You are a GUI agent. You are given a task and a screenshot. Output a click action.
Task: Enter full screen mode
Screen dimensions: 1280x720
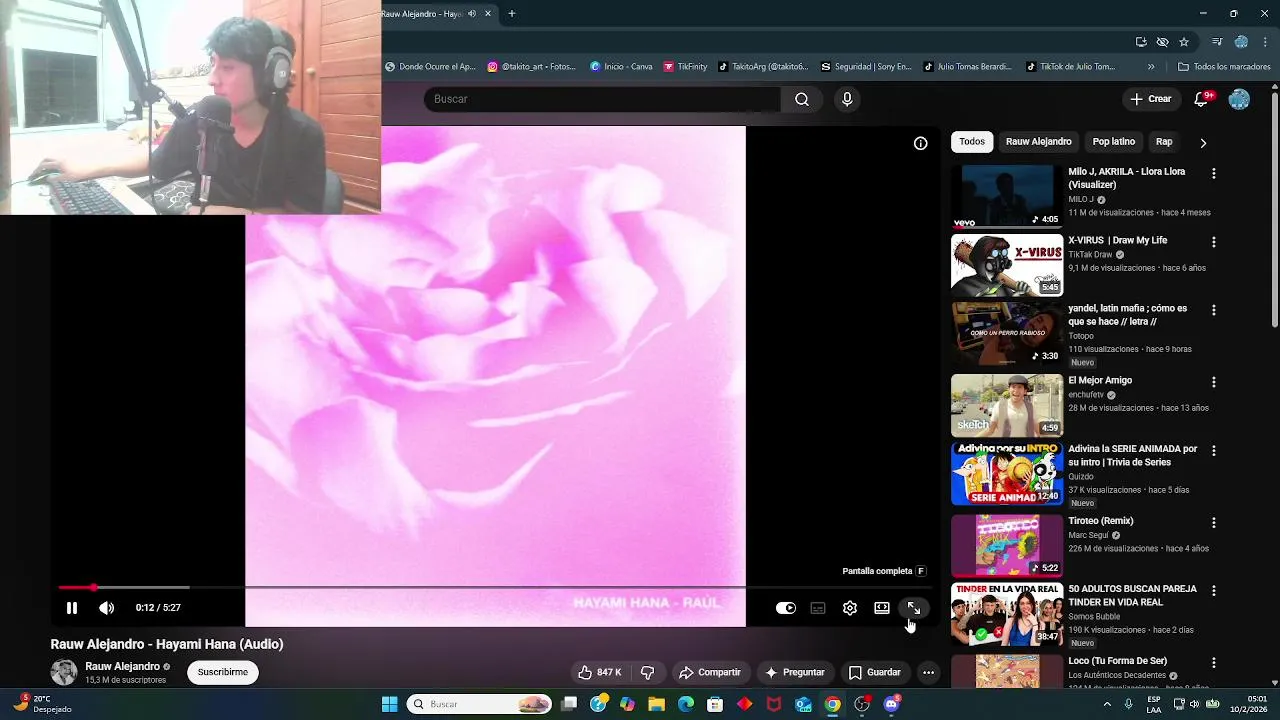914,608
